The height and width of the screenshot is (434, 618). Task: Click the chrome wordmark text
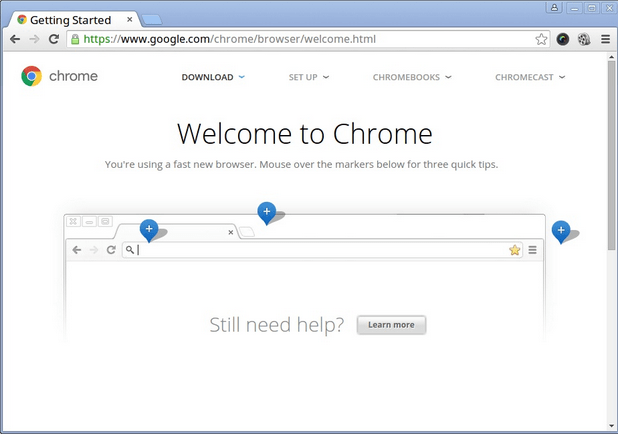pyautogui.click(x=73, y=76)
